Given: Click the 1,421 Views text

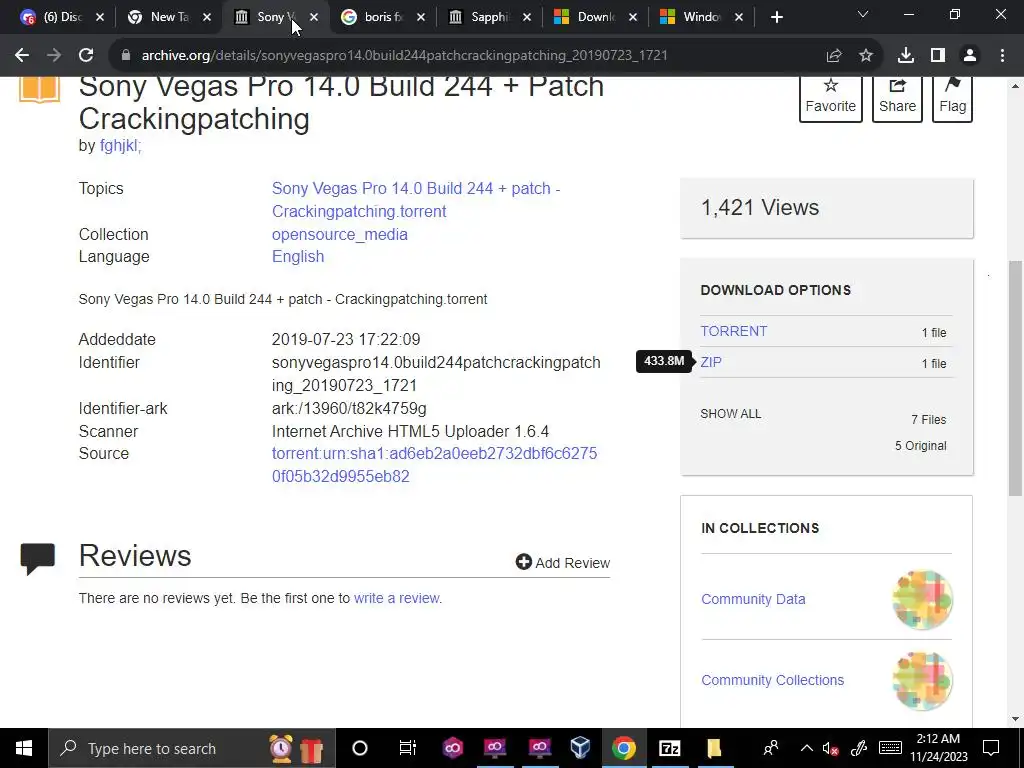Looking at the screenshot, I should pos(760,208).
